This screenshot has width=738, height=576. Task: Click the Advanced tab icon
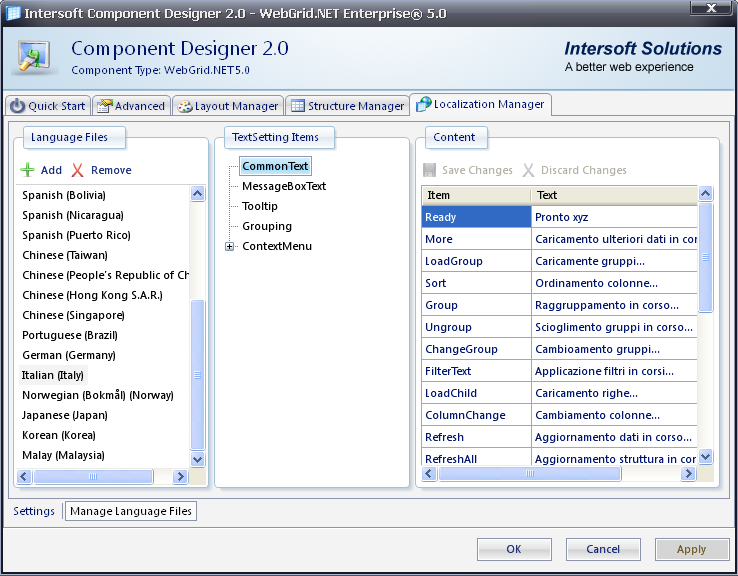105,106
